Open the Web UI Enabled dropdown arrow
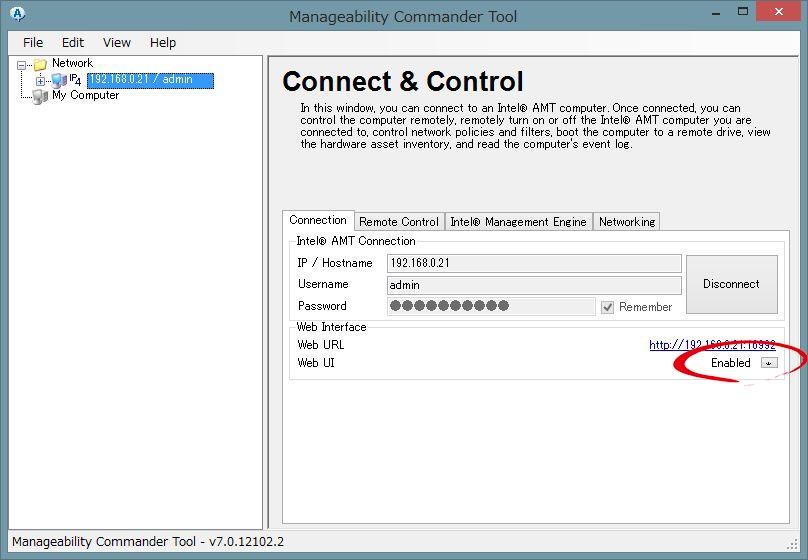The image size is (808, 560). pos(769,363)
